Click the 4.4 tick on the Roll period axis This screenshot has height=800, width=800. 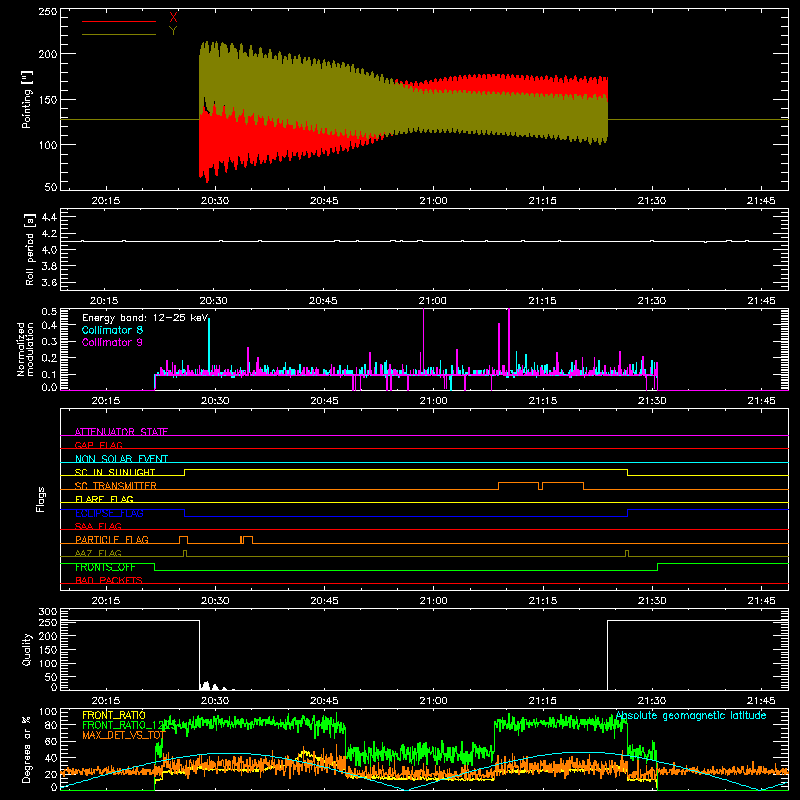point(48,217)
